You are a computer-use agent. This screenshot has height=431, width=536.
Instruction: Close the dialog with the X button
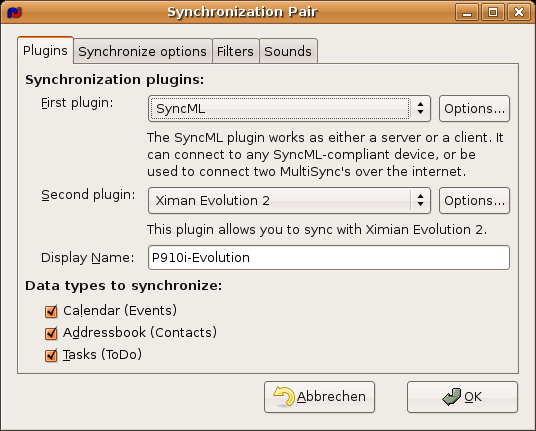(x=519, y=13)
